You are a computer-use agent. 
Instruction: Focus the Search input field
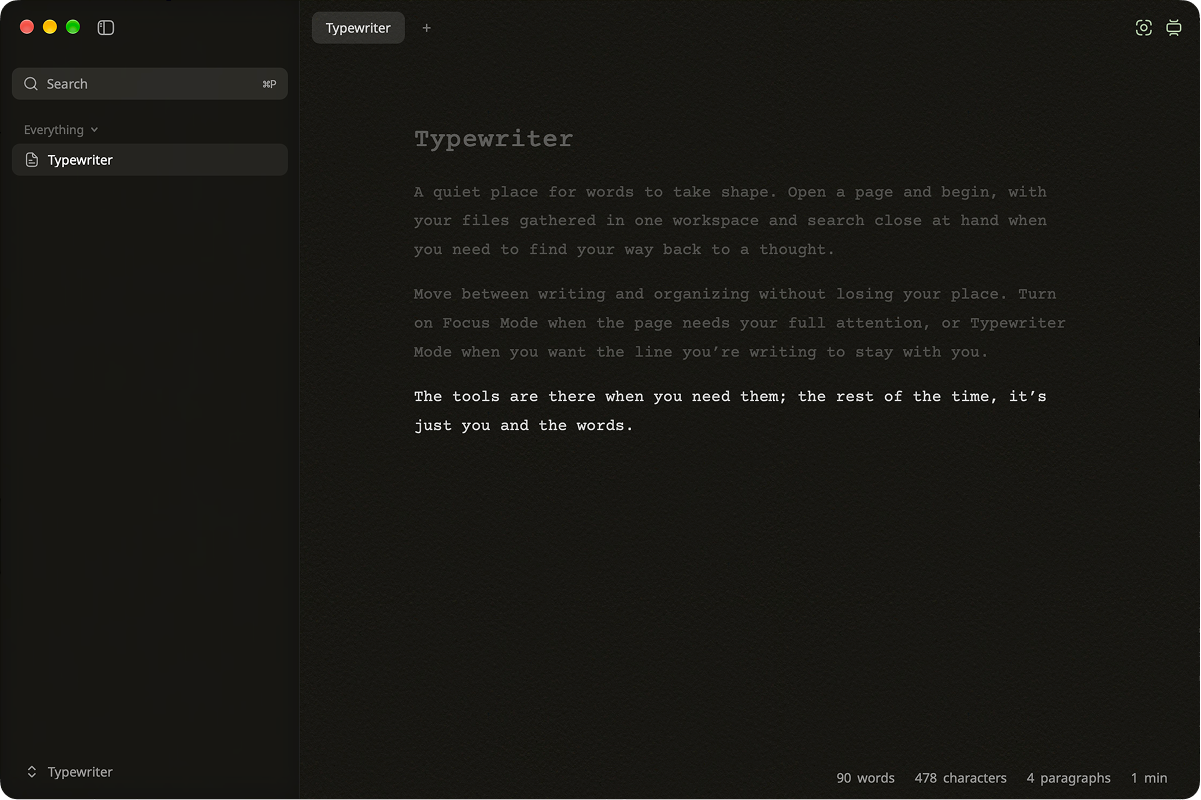(x=150, y=84)
